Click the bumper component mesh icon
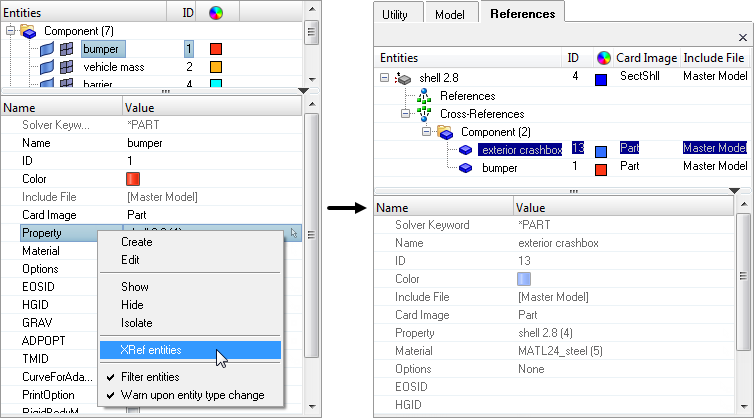 tap(66, 49)
